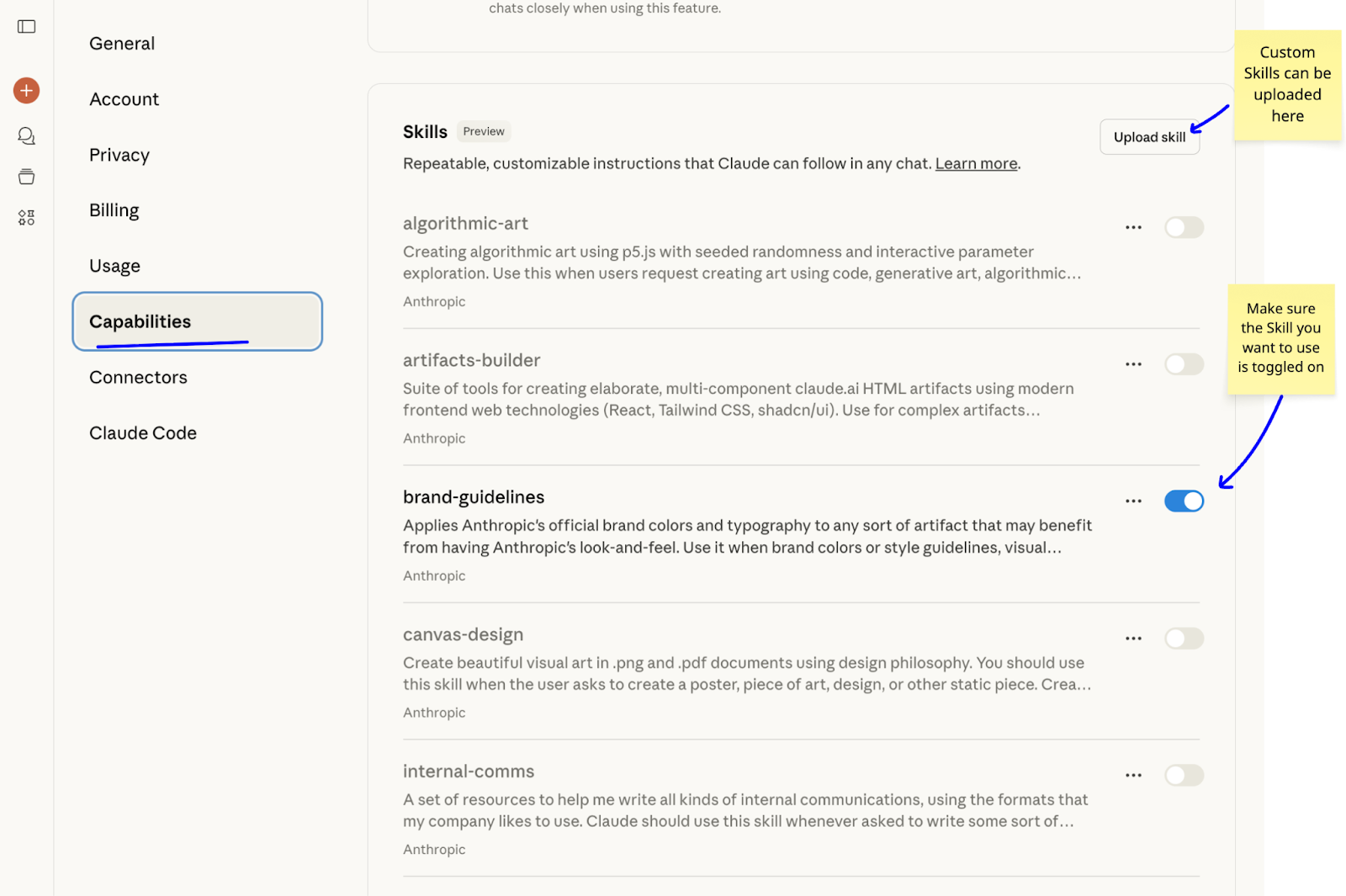The width and height of the screenshot is (1346, 896).
Task: Open artifacts-builder three-dot menu
Action: 1133,364
